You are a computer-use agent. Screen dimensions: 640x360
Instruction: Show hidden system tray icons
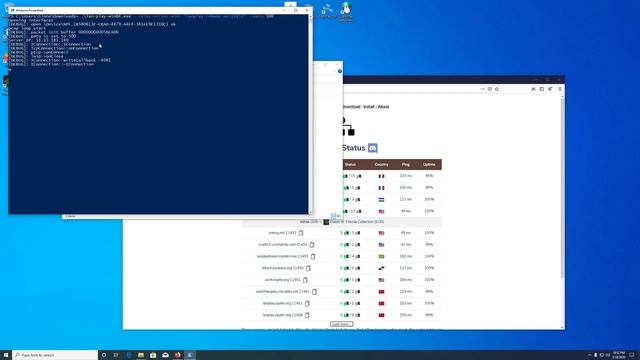(589, 355)
